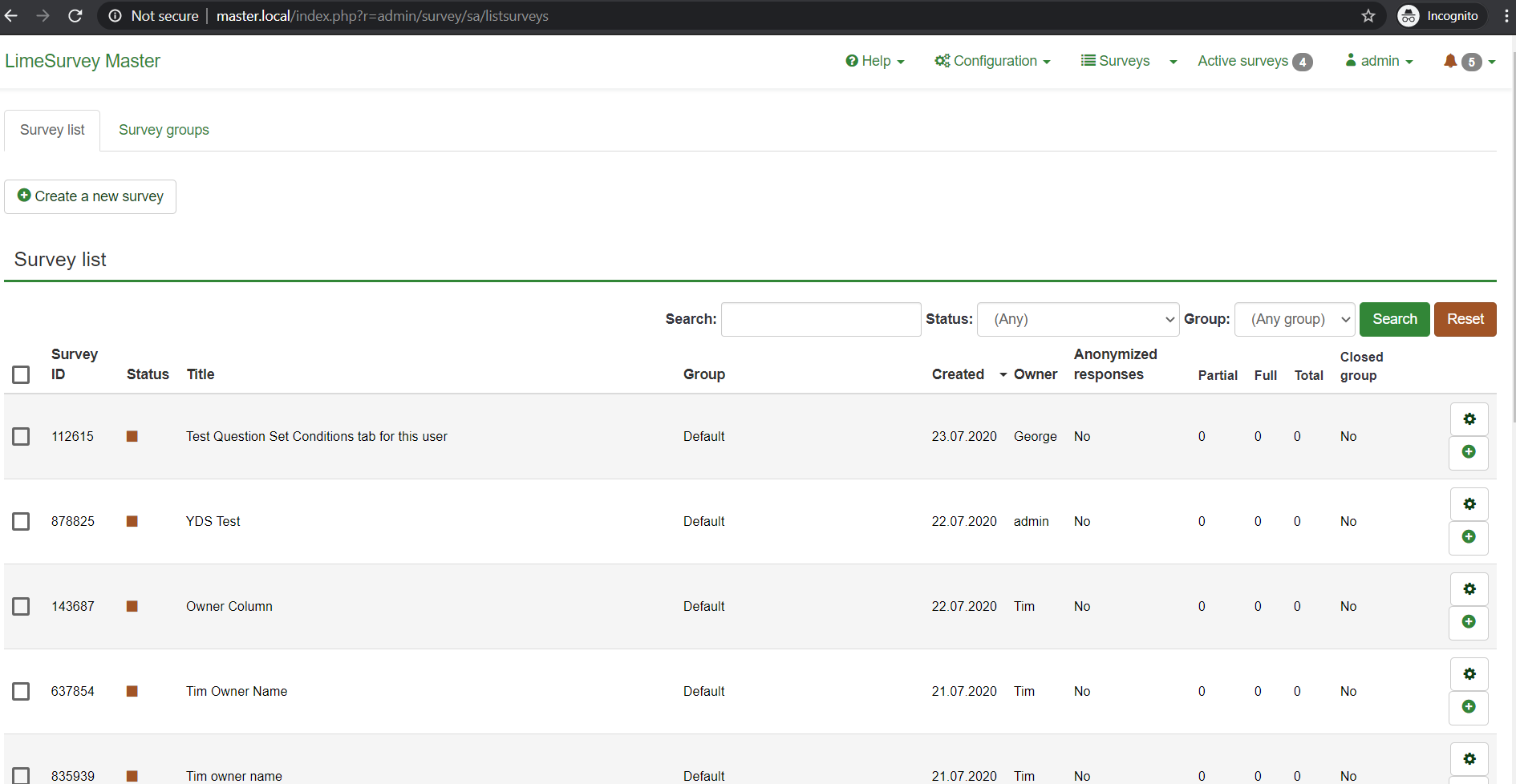The height and width of the screenshot is (784, 1516).
Task: Focus the survey Search text field
Action: [821, 319]
